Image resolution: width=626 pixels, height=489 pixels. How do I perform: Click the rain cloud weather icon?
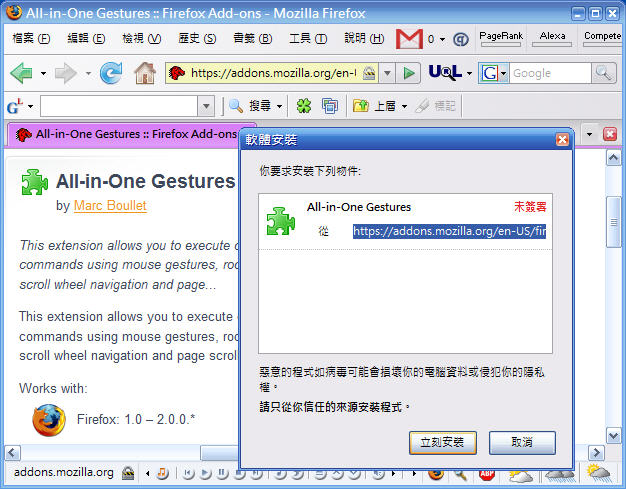coord(560,475)
